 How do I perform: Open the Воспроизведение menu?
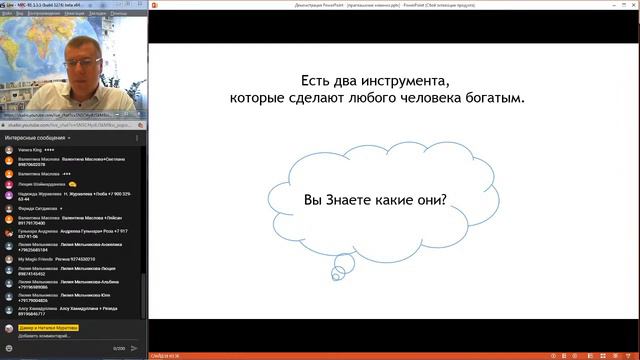(44, 13)
